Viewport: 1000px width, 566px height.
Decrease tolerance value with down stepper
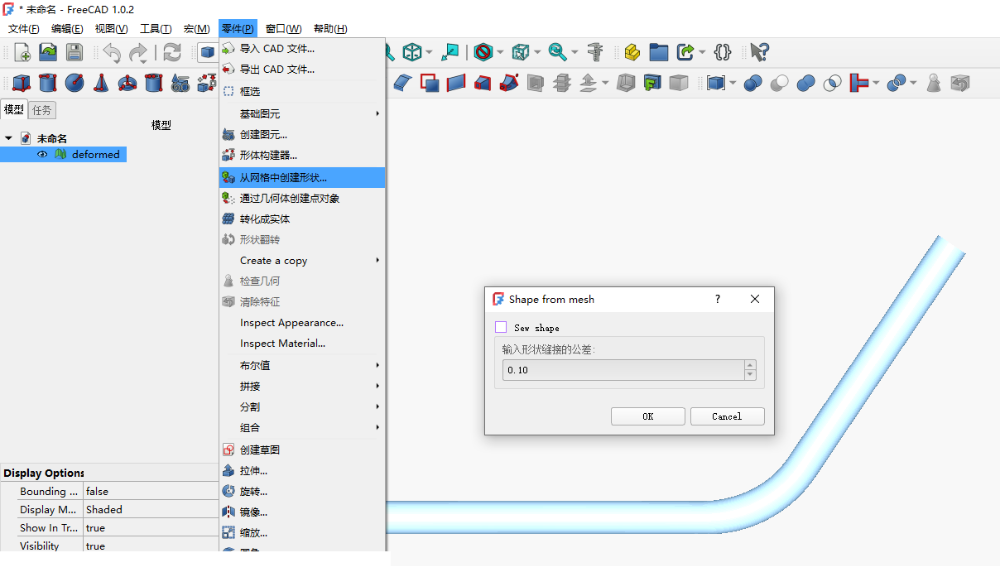(750, 375)
